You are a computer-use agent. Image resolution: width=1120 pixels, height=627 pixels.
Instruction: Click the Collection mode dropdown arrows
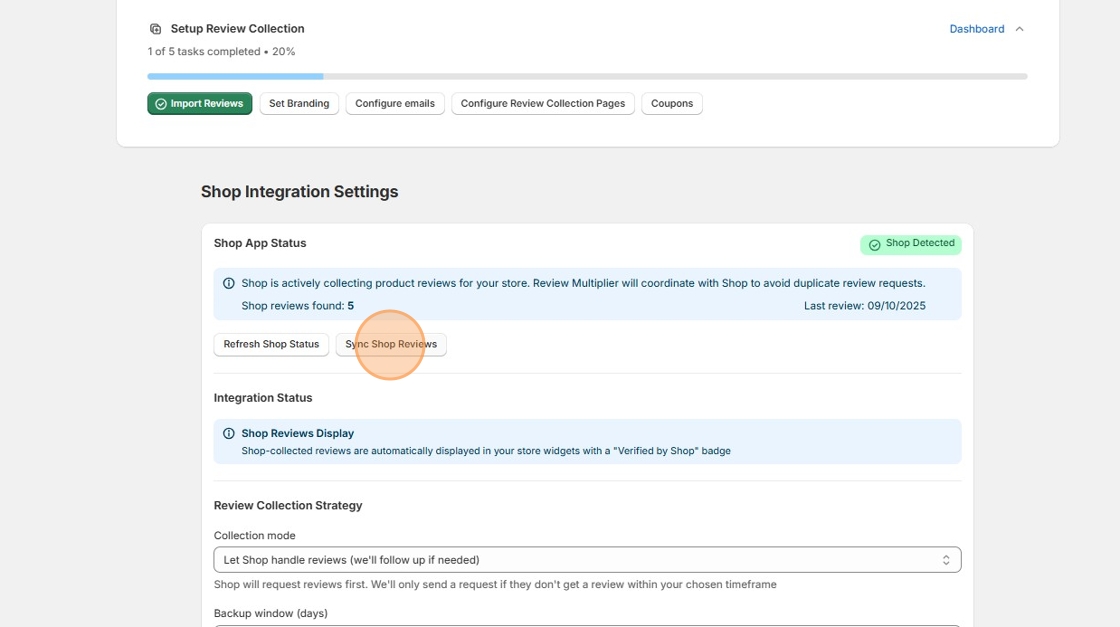point(946,560)
